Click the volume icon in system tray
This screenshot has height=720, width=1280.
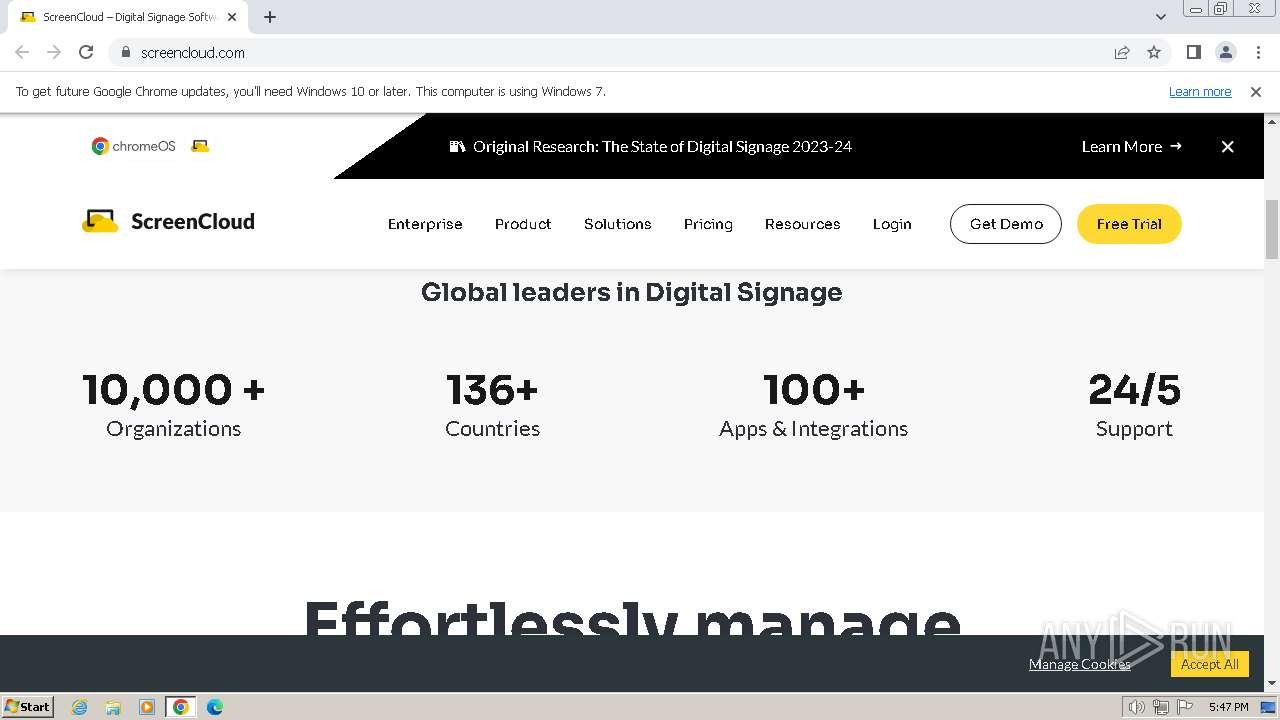point(1136,707)
